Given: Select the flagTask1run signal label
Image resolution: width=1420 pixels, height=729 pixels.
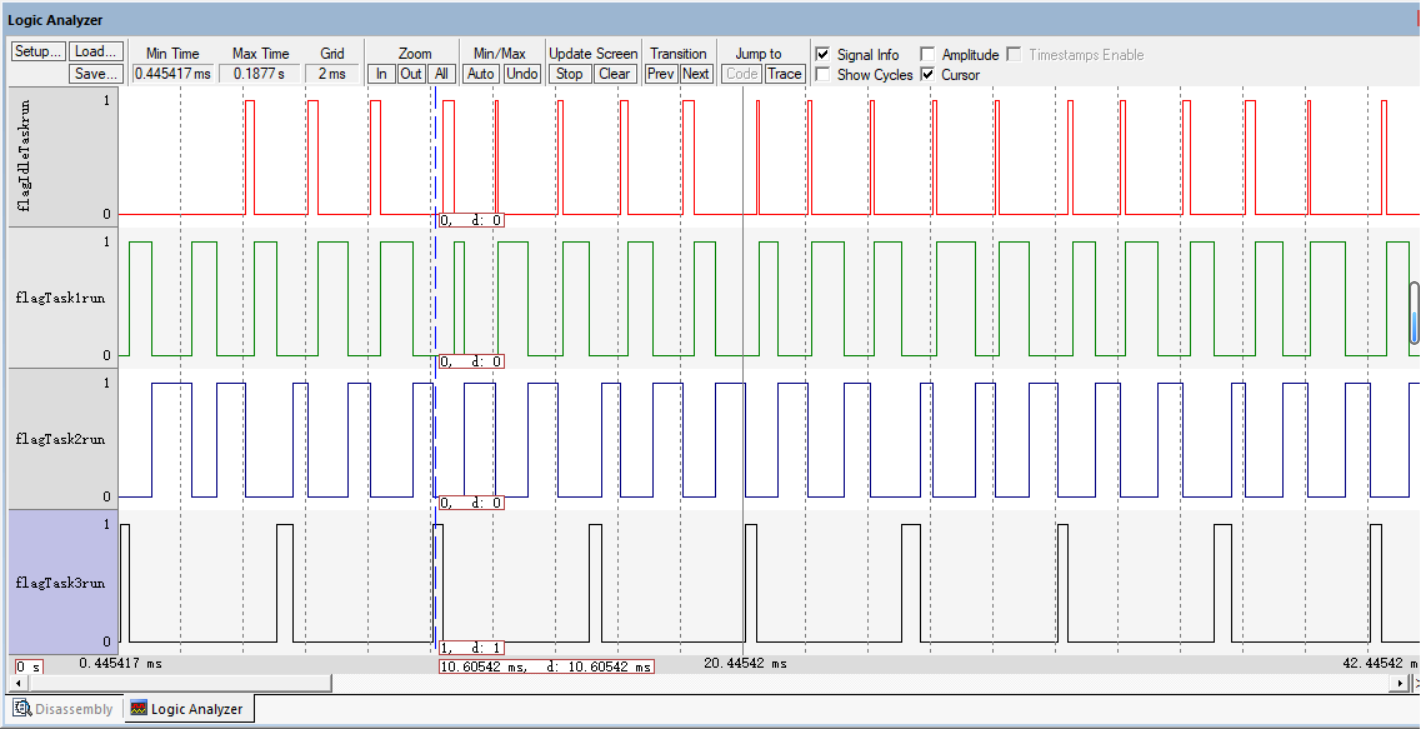Looking at the screenshot, I should 62,298.
